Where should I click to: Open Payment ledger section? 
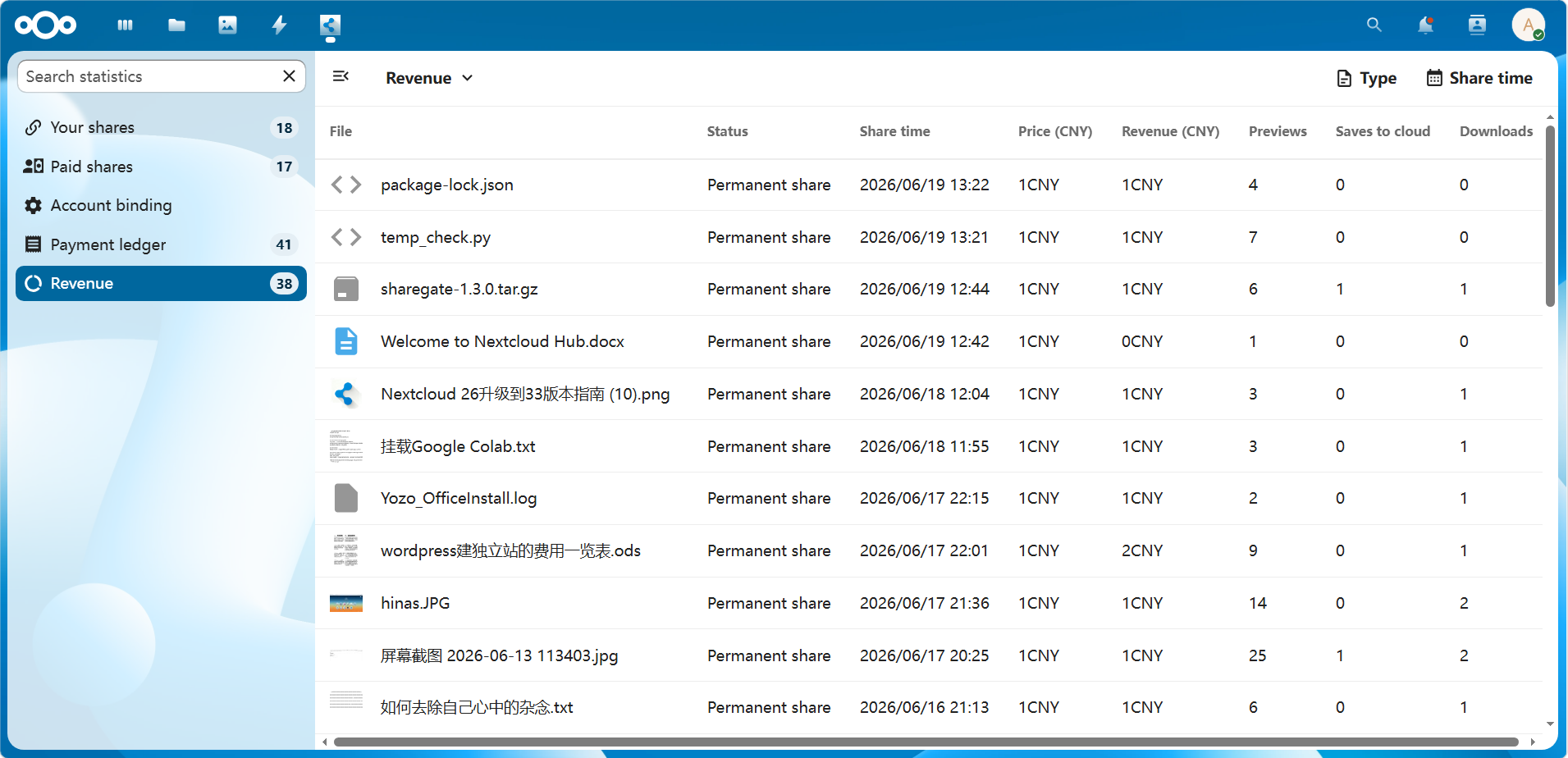click(161, 244)
